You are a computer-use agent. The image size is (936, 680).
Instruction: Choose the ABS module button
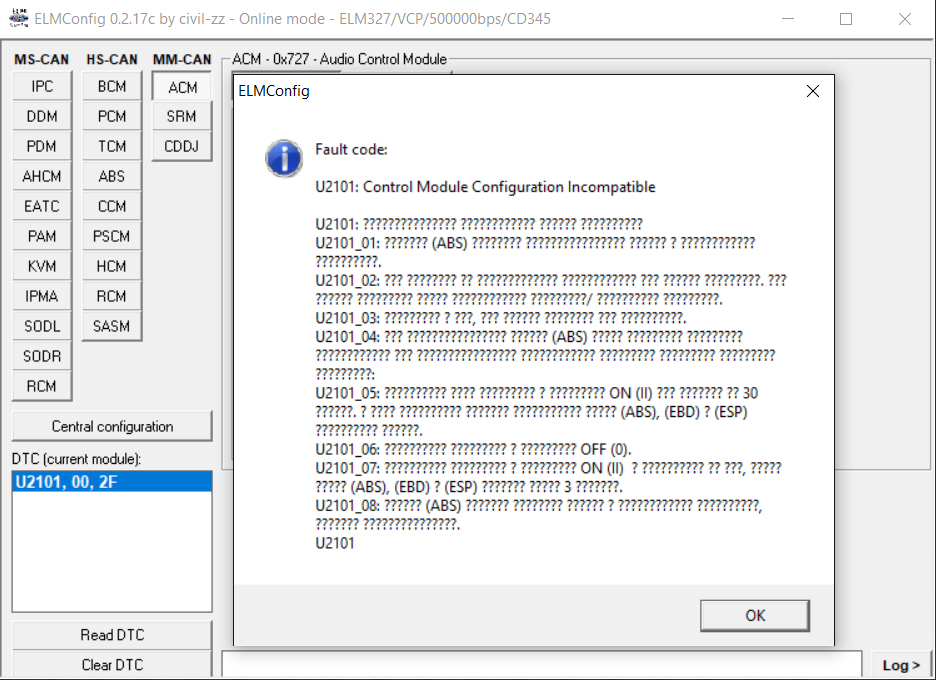pos(112,177)
